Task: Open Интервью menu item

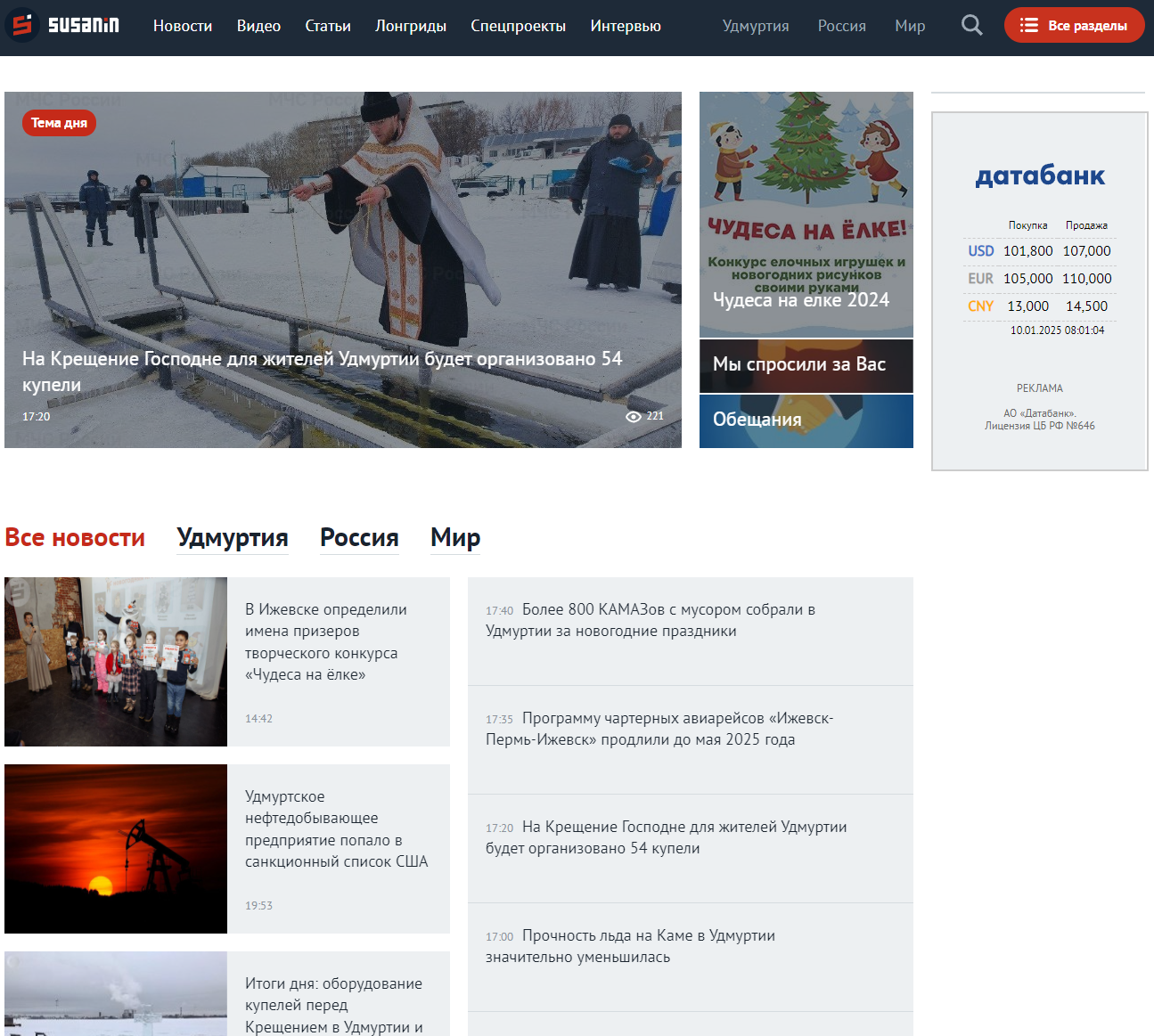Action: pos(626,26)
